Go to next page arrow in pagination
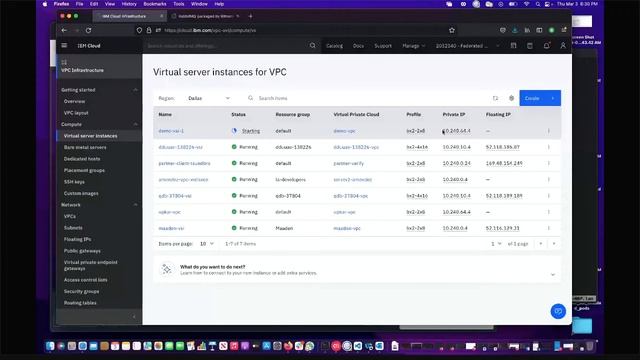This screenshot has width=640, height=360. point(554,244)
